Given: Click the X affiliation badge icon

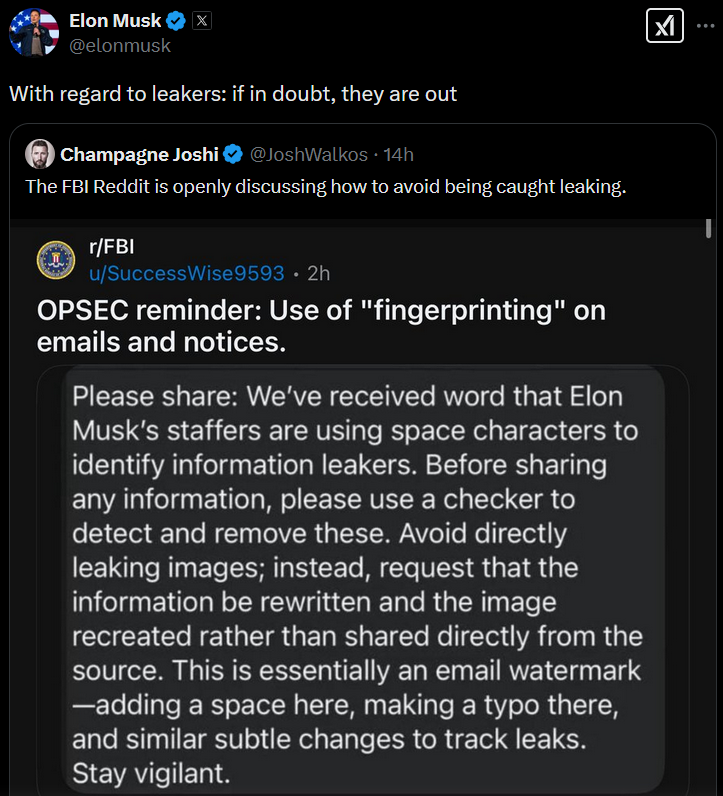Looking at the screenshot, I should [x=202, y=21].
